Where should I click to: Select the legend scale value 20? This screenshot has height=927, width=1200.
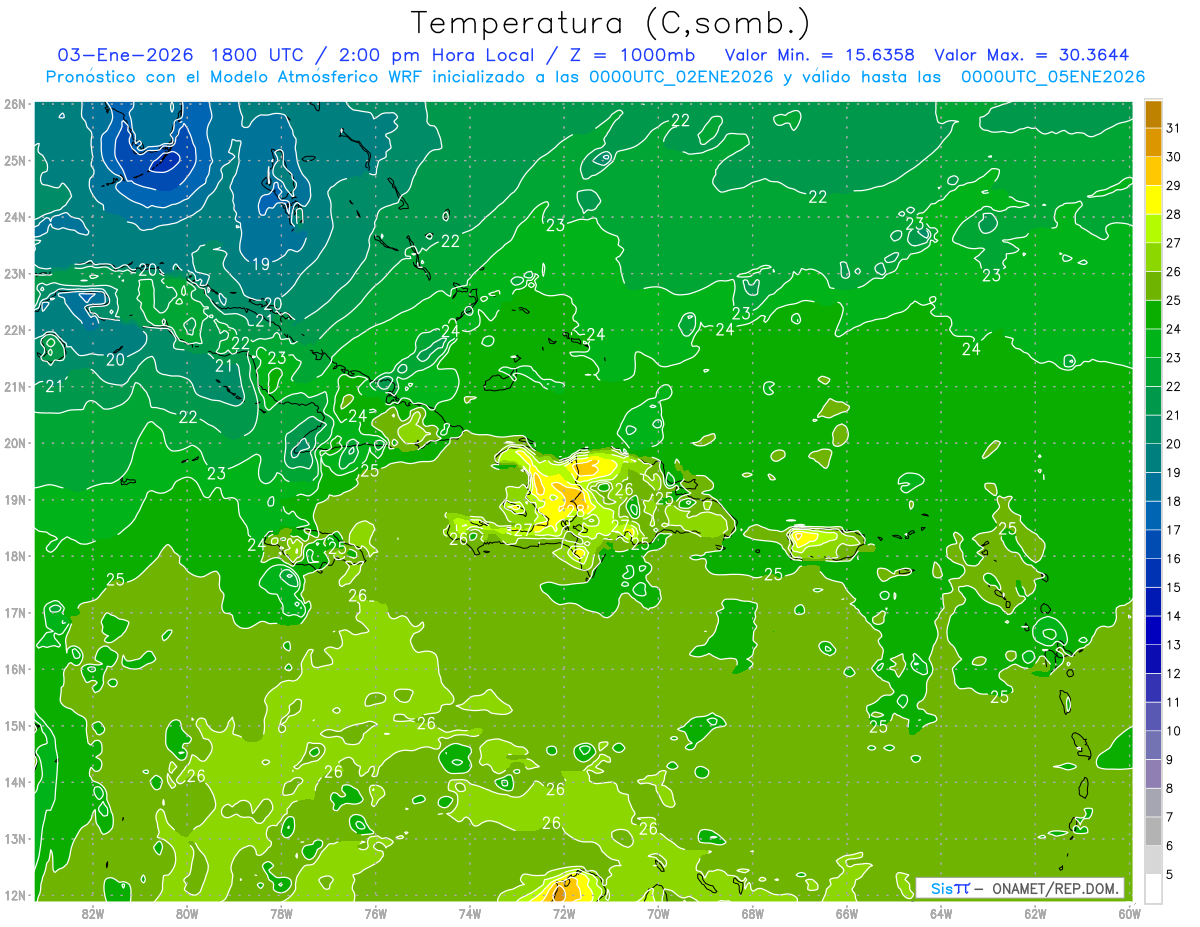click(x=1173, y=444)
